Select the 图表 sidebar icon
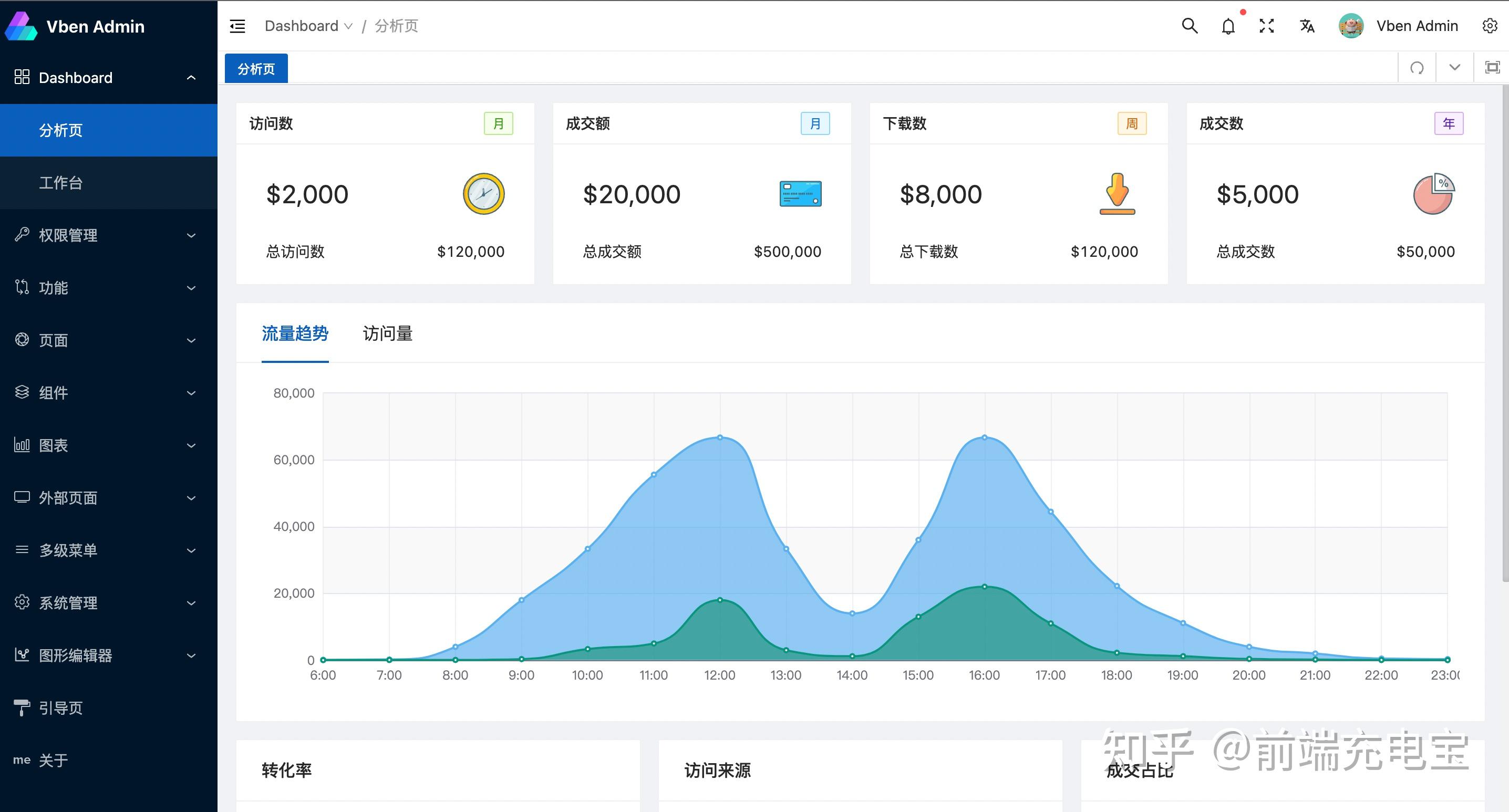Image resolution: width=1509 pixels, height=812 pixels. tap(22, 445)
